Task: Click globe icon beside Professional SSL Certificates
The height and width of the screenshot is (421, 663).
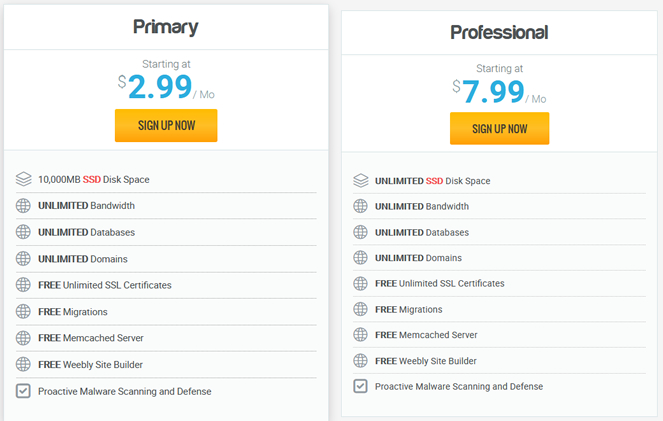Action: pos(360,284)
